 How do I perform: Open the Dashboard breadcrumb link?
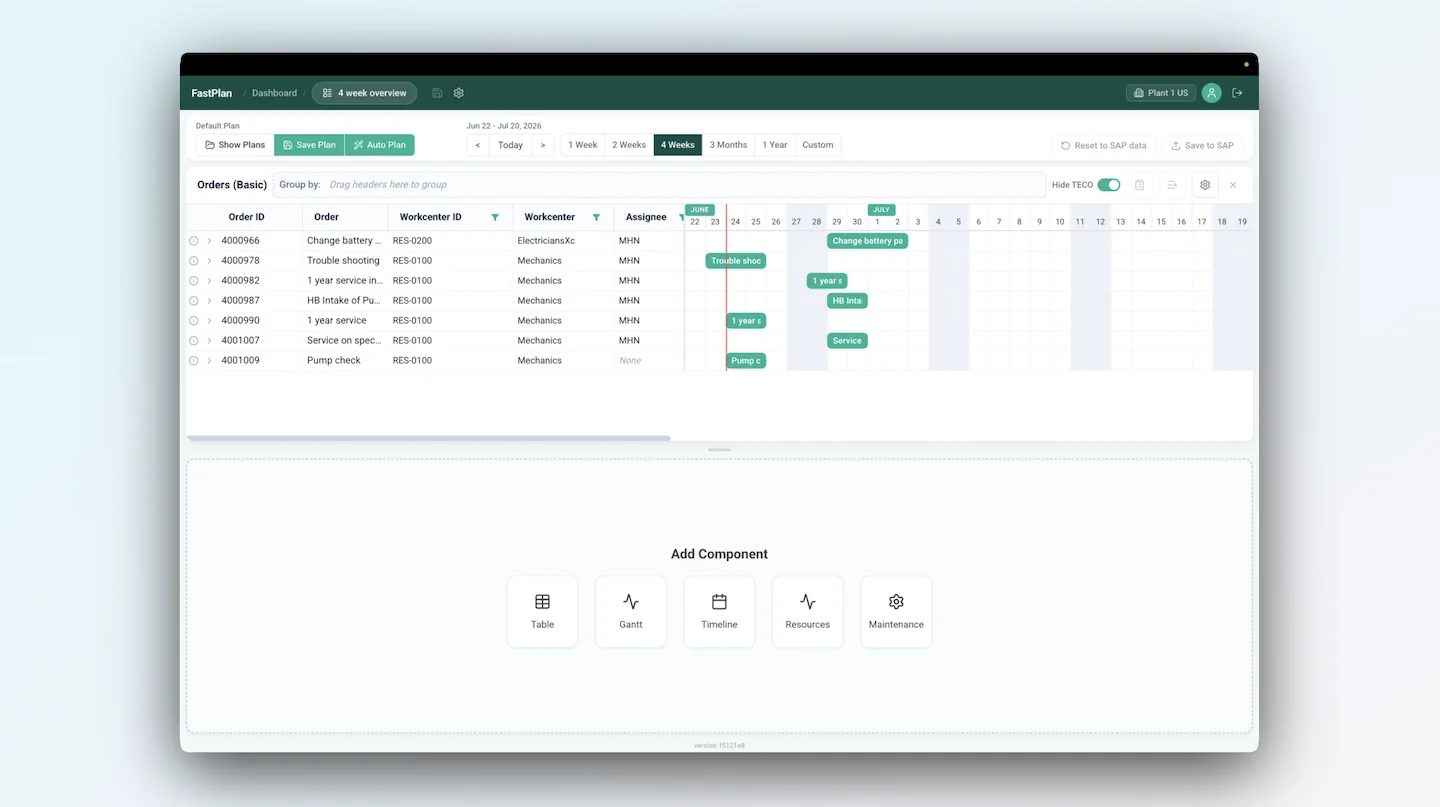tap(274, 93)
